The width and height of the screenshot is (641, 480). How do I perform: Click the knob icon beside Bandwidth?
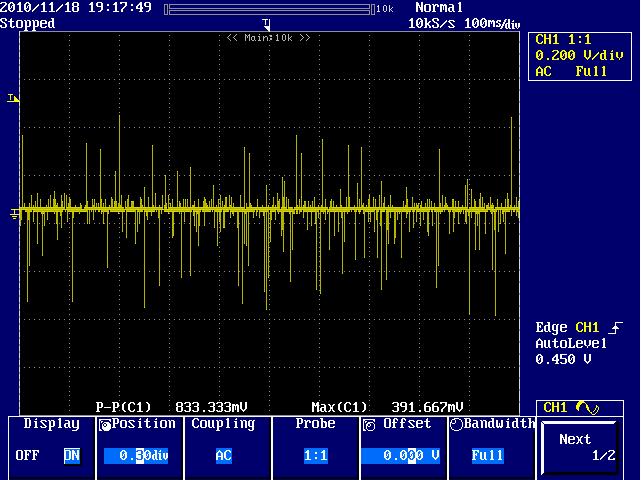(x=457, y=425)
